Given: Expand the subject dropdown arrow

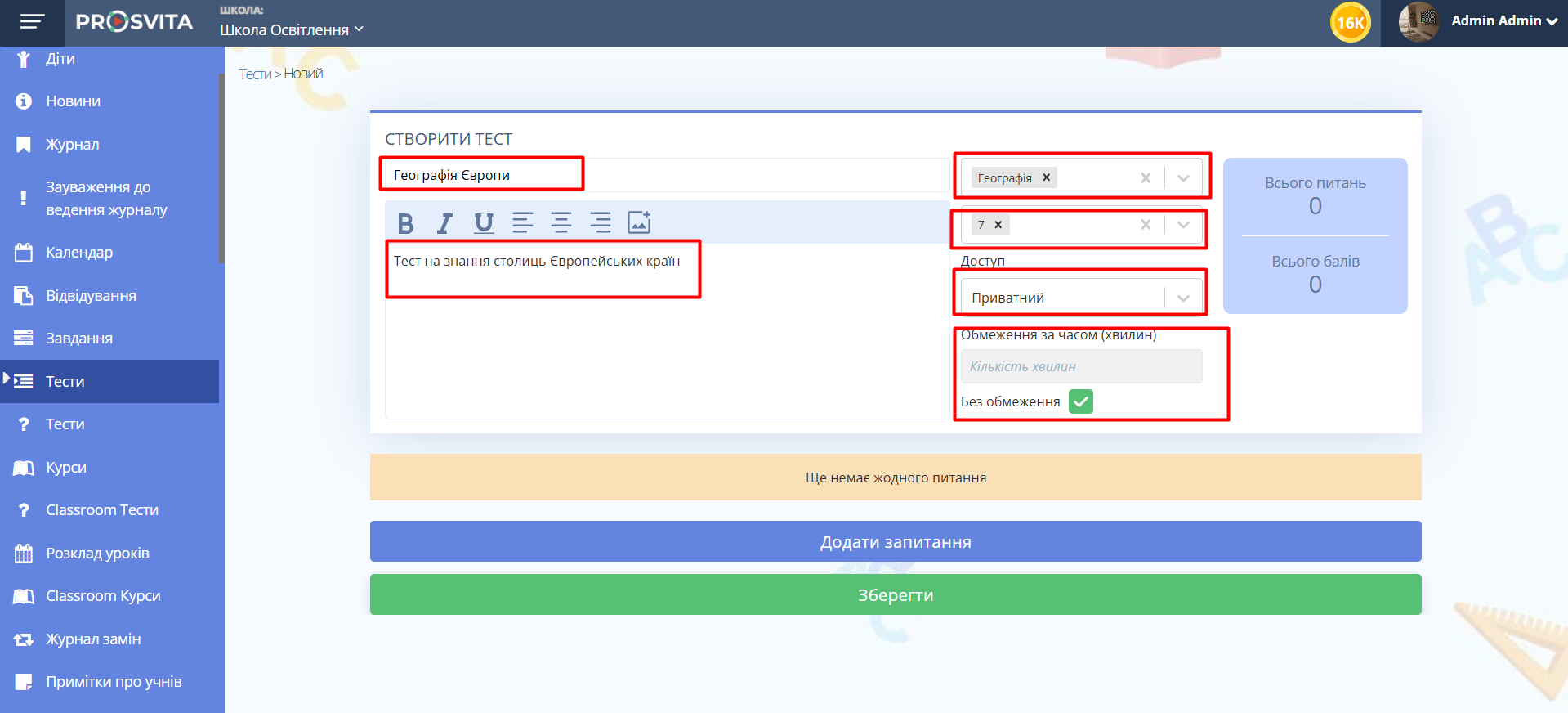Looking at the screenshot, I should tap(1183, 178).
